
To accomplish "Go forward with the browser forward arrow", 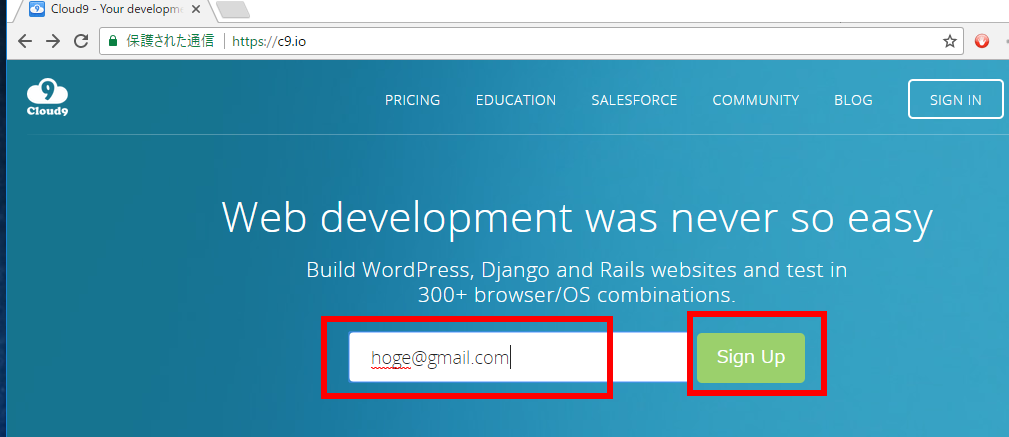I will (x=53, y=41).
